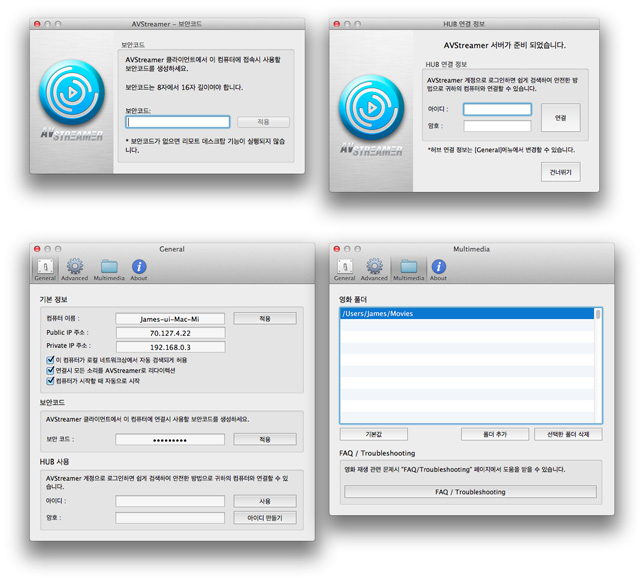Screen dimensions: 640x578
Task: Close the HUB 연결 정보 window
Action: [x=337, y=24]
